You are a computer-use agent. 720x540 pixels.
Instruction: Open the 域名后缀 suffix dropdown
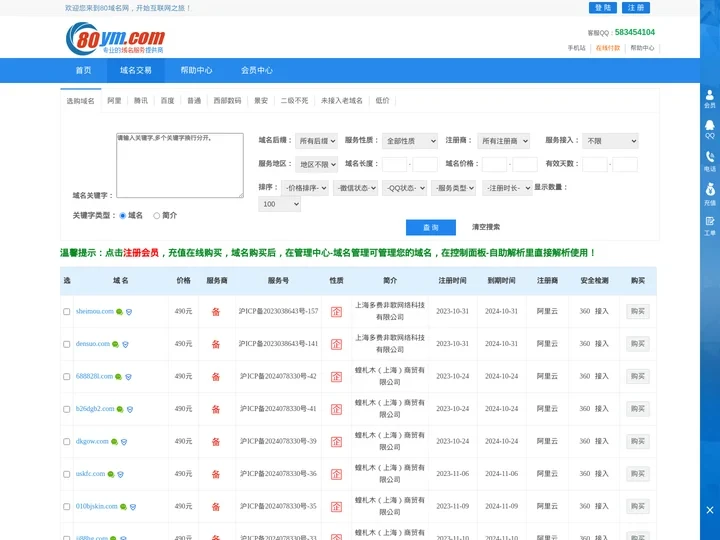[x=316, y=141]
